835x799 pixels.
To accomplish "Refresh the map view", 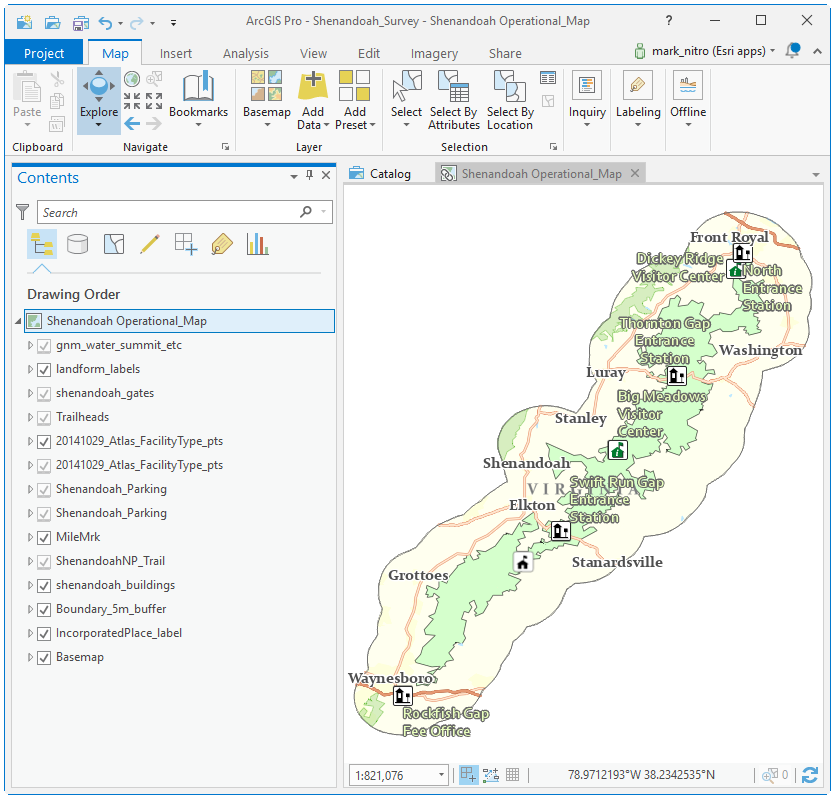I will click(810, 775).
